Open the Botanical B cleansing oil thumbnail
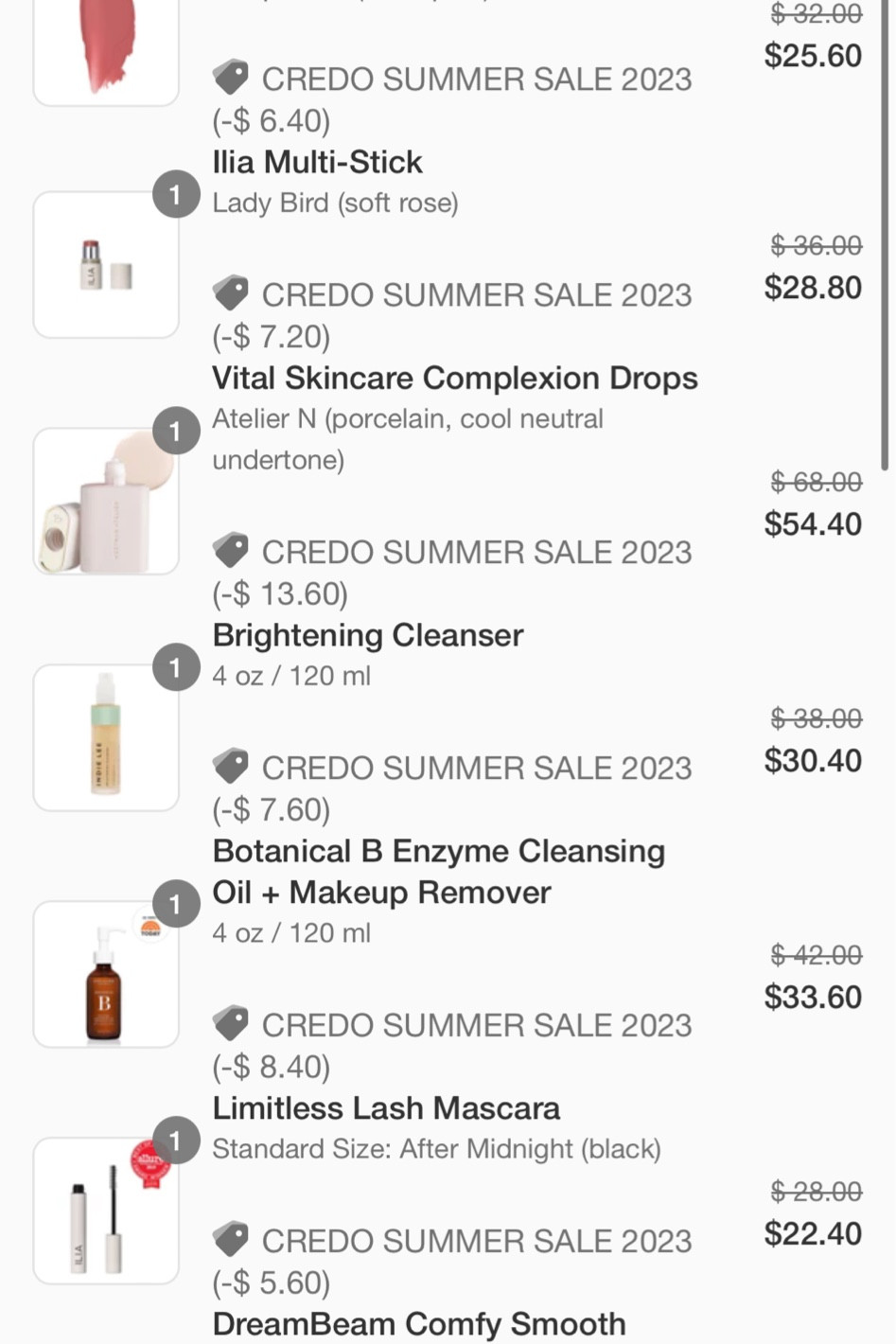The height and width of the screenshot is (1344, 896). coord(105,976)
